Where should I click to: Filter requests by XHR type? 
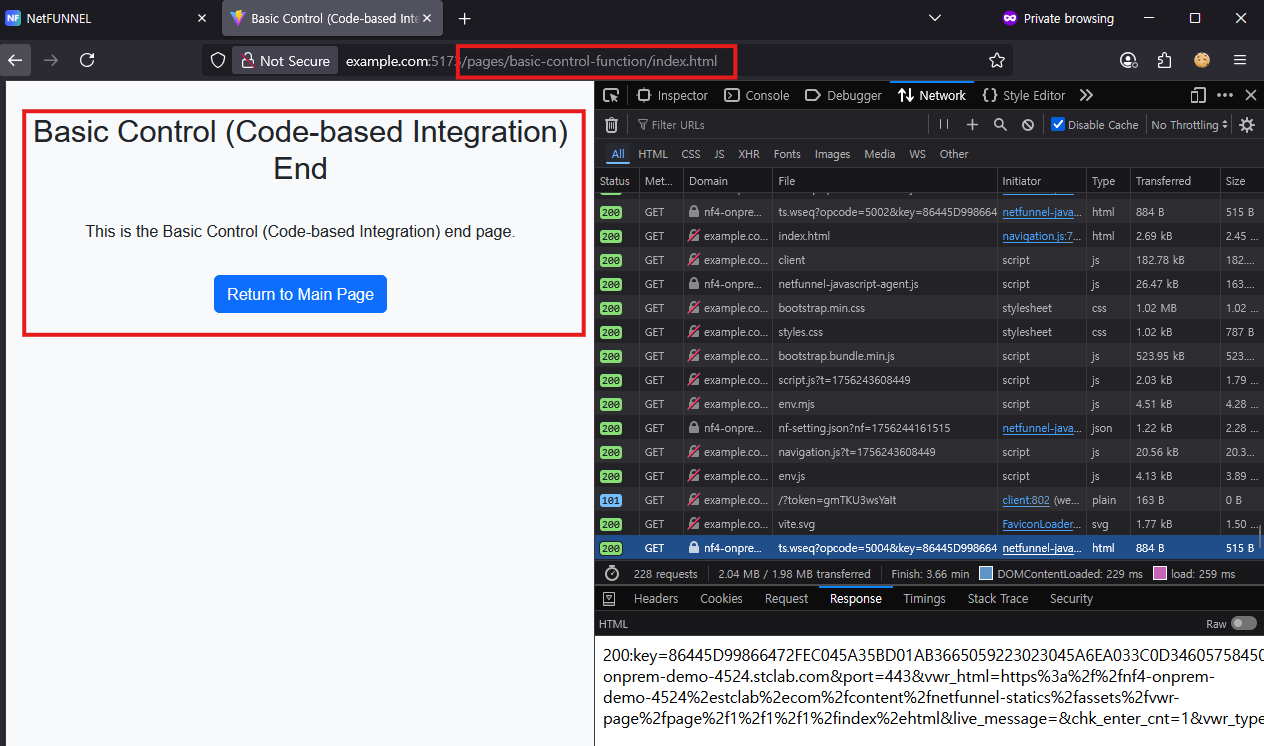click(x=749, y=154)
